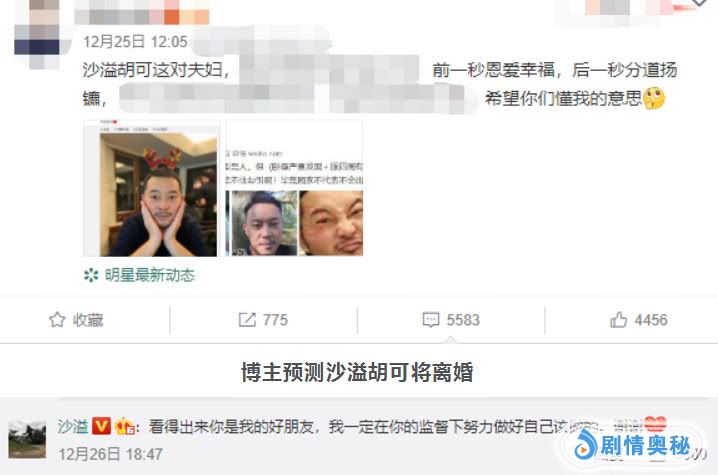Viewport: 718px width, 475px height.
Task: Click the star favorite icon next to 收藏
Action: tap(57, 320)
